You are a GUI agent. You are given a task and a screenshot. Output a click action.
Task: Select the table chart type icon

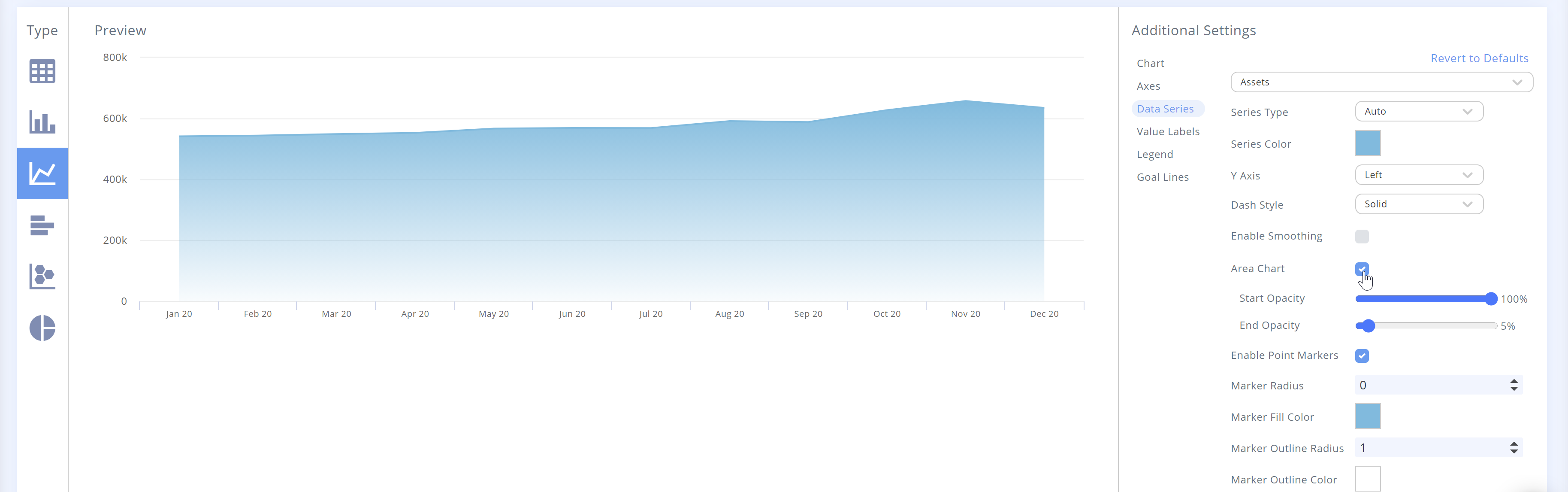pos(42,71)
